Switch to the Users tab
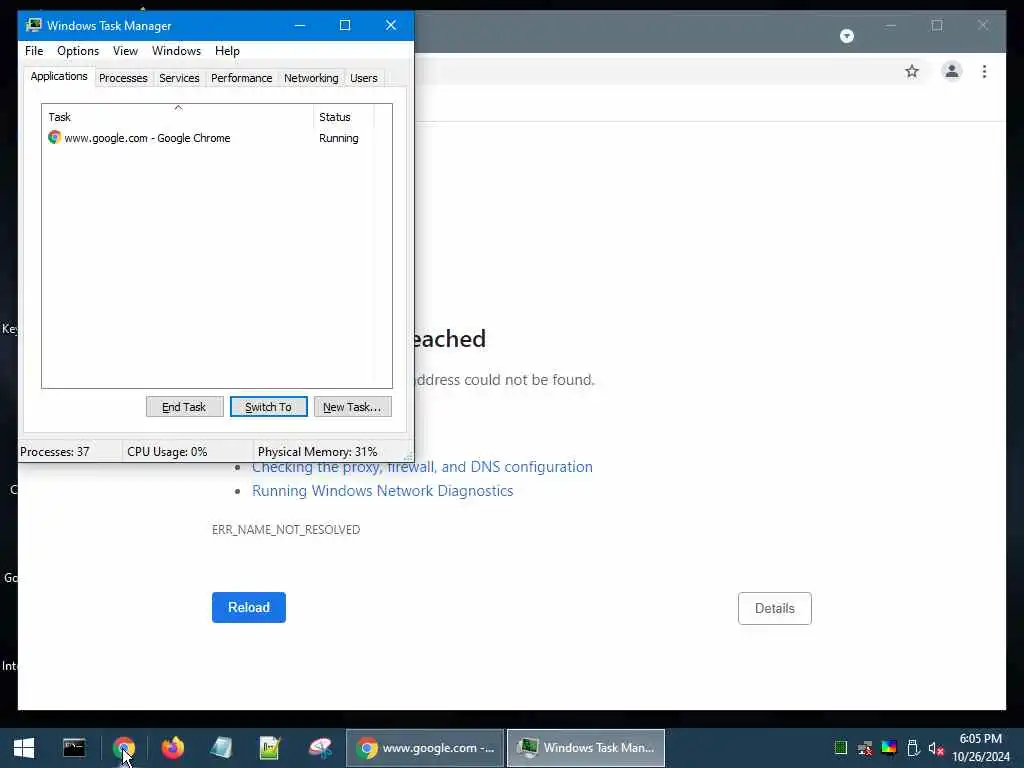The width and height of the screenshot is (1024, 768). point(364,78)
